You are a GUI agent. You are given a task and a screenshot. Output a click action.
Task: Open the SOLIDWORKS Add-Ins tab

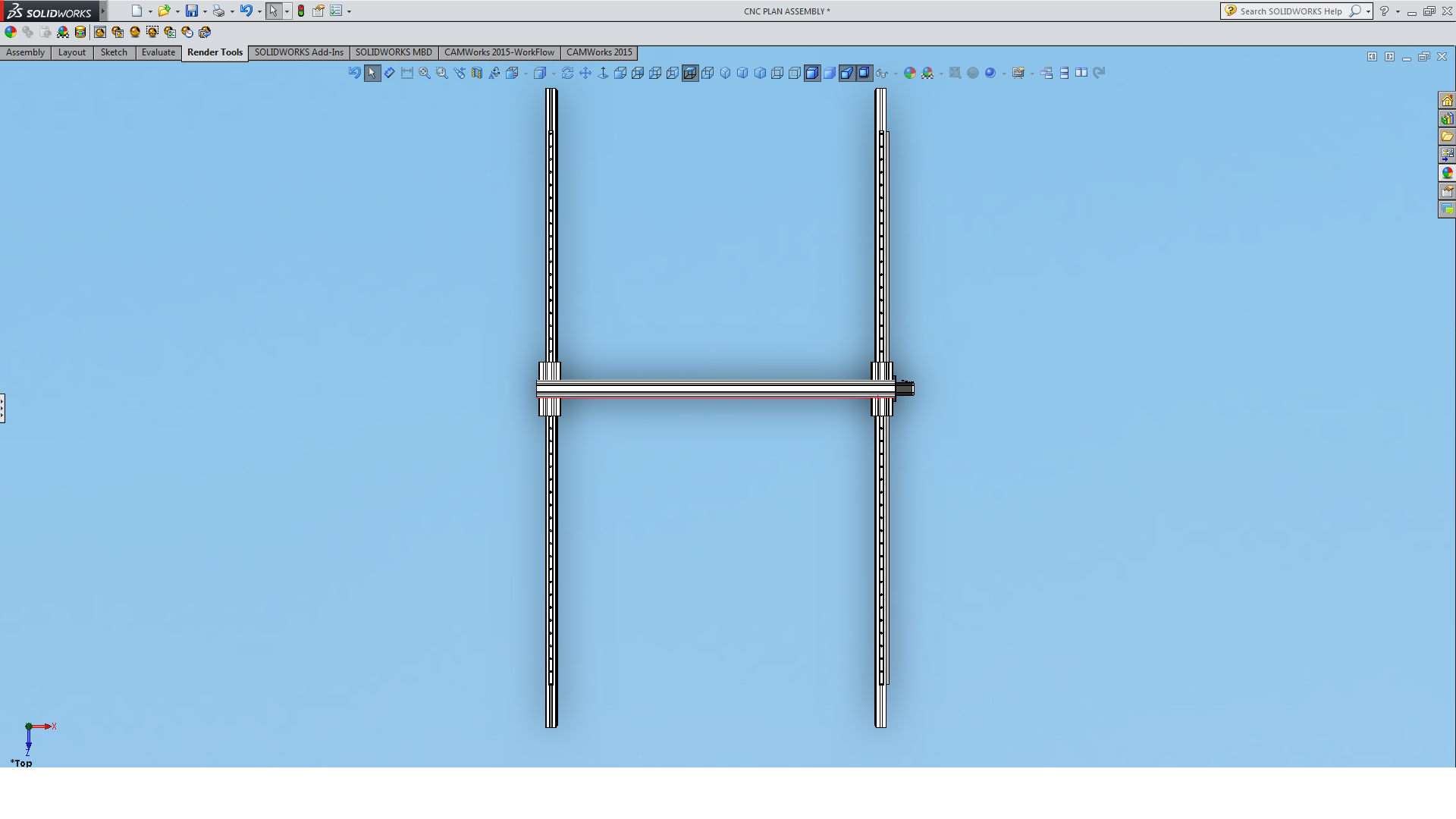coord(298,52)
